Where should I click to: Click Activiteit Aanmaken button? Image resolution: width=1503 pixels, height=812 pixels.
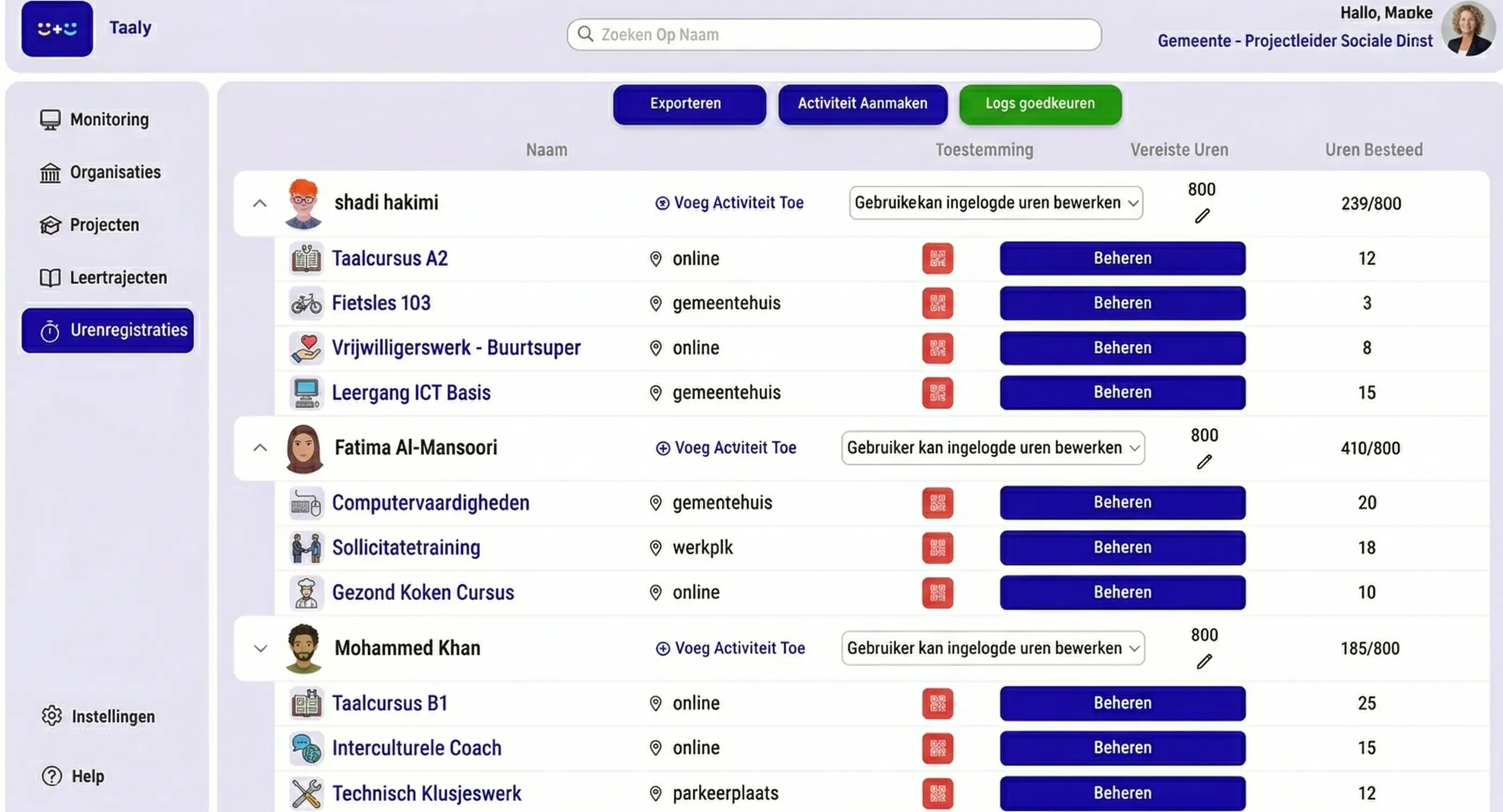(862, 104)
